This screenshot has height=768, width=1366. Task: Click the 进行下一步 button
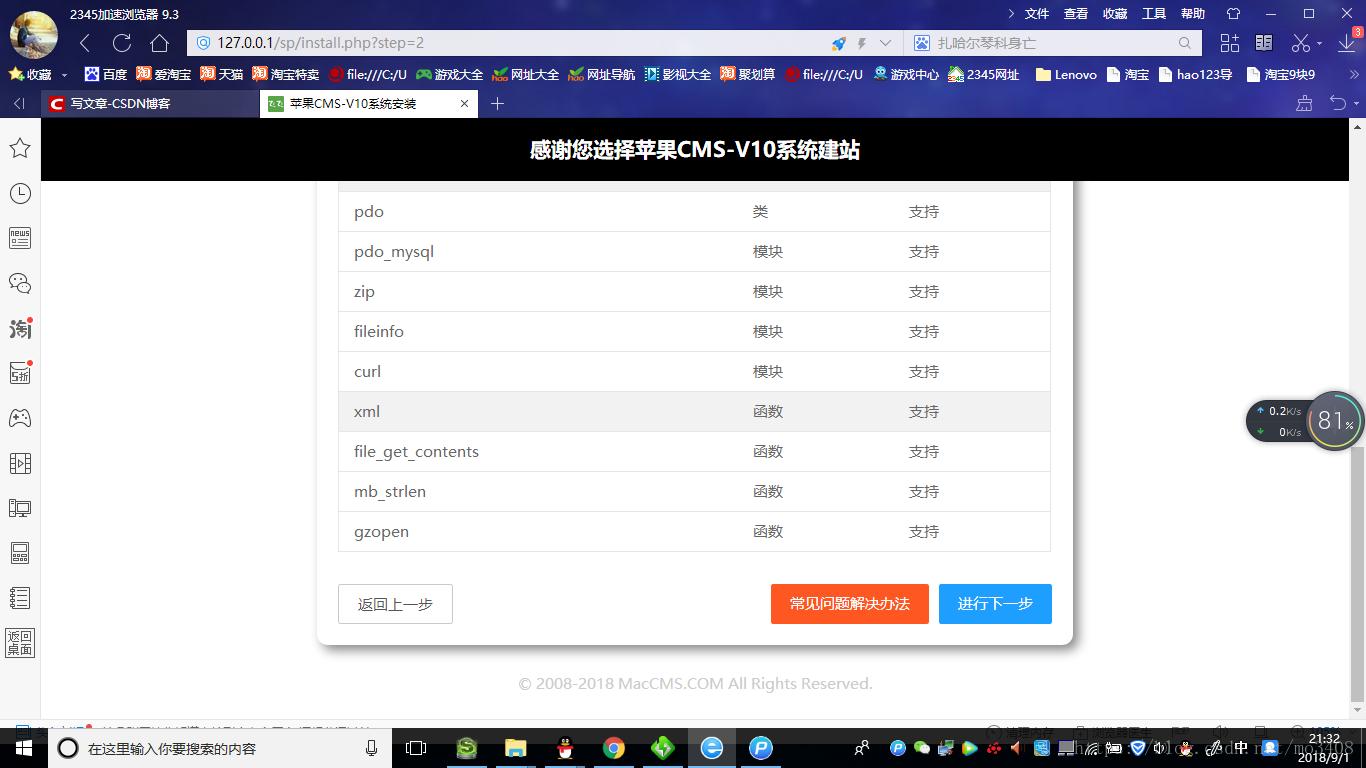click(994, 604)
